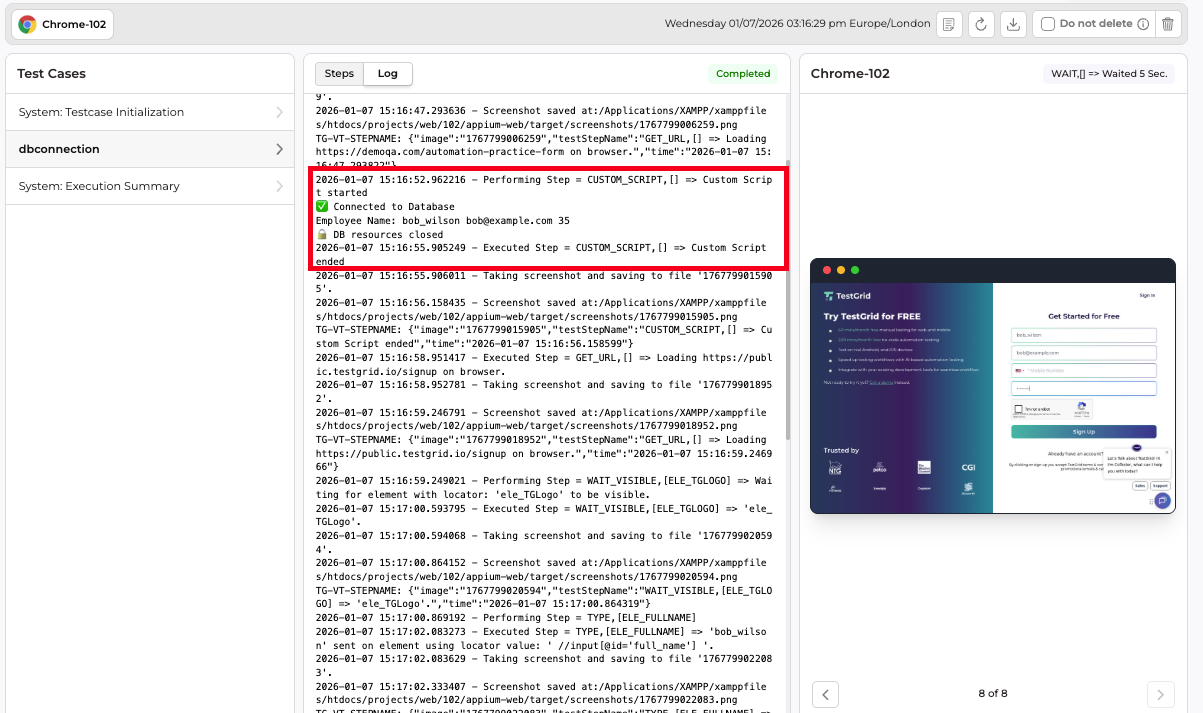Screen dimensions: 1203x713
Task: Click the next screenshot right arrow
Action: [x=1160, y=694]
